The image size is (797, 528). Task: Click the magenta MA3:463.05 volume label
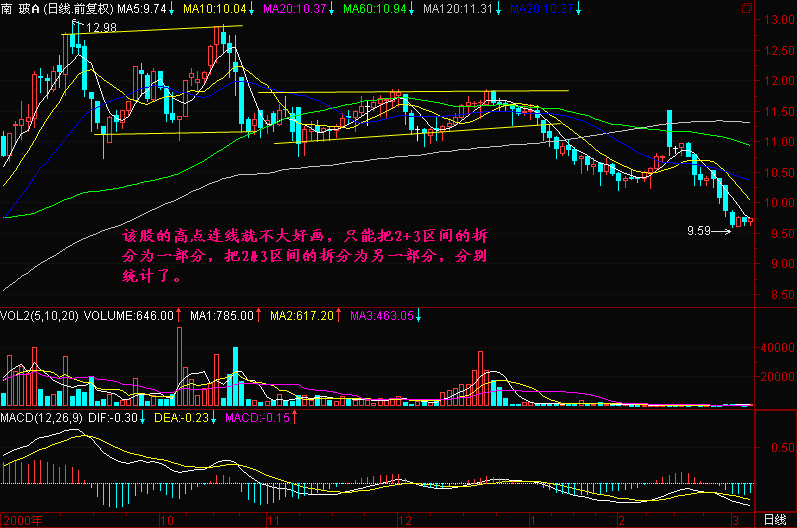pos(382,315)
